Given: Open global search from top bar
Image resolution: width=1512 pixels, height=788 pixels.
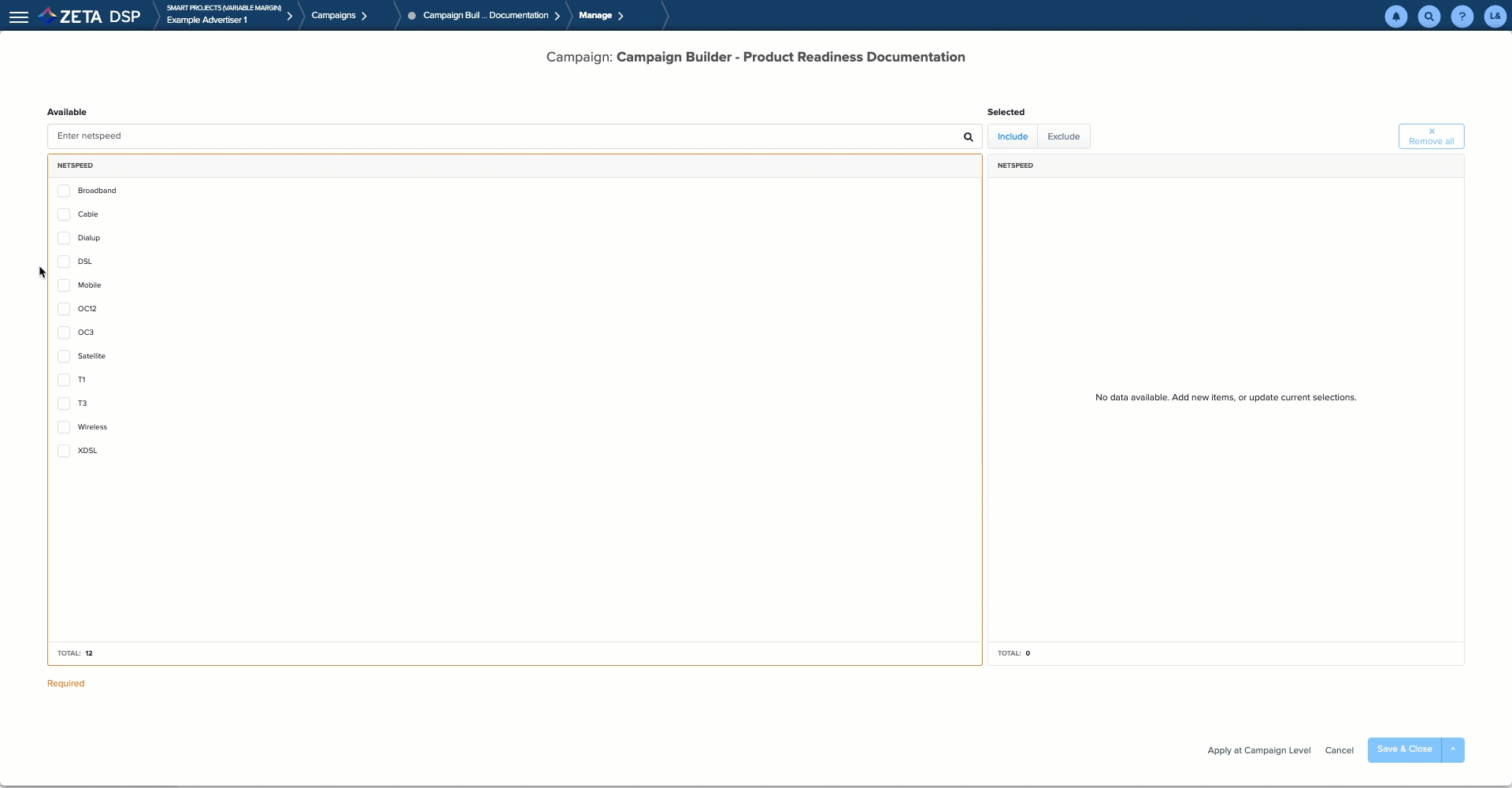Looking at the screenshot, I should point(1429,17).
